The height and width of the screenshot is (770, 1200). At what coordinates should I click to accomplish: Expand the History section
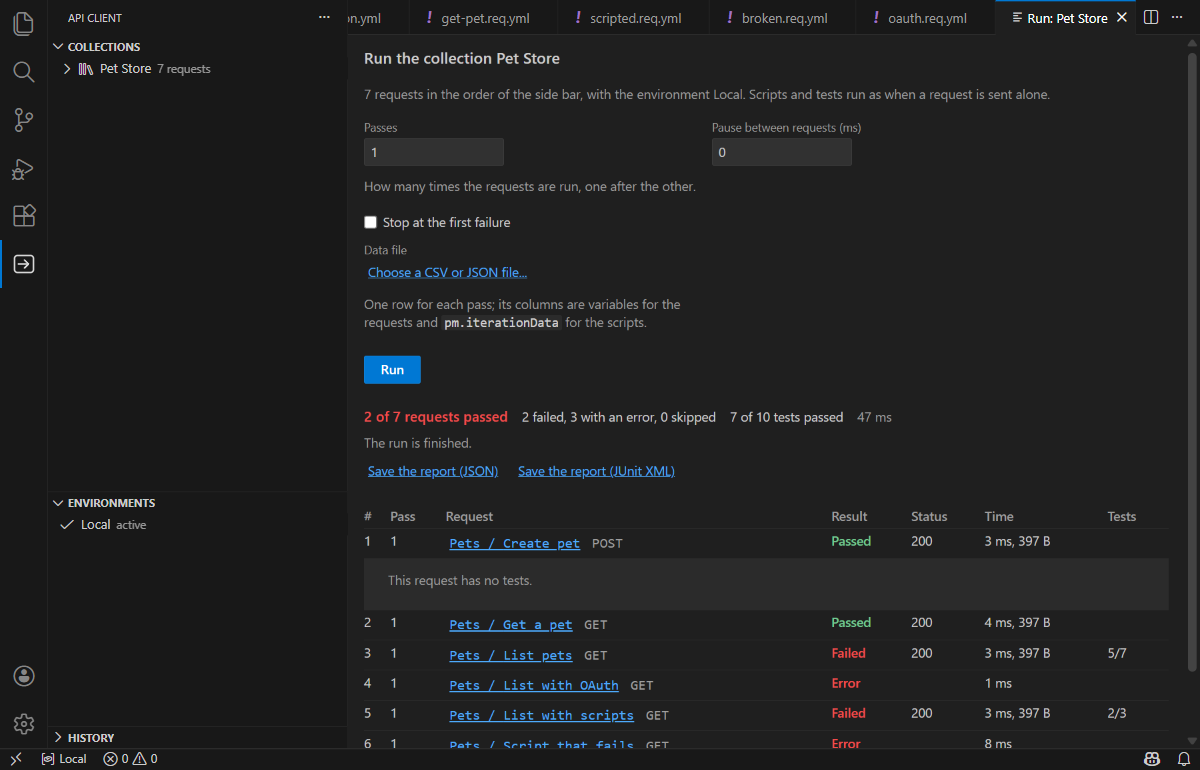click(59, 738)
